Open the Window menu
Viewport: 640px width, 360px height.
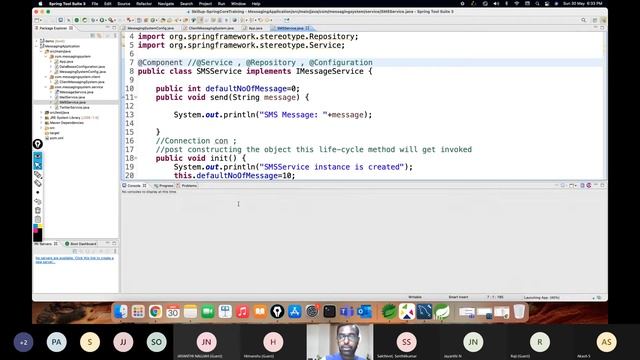238,4
